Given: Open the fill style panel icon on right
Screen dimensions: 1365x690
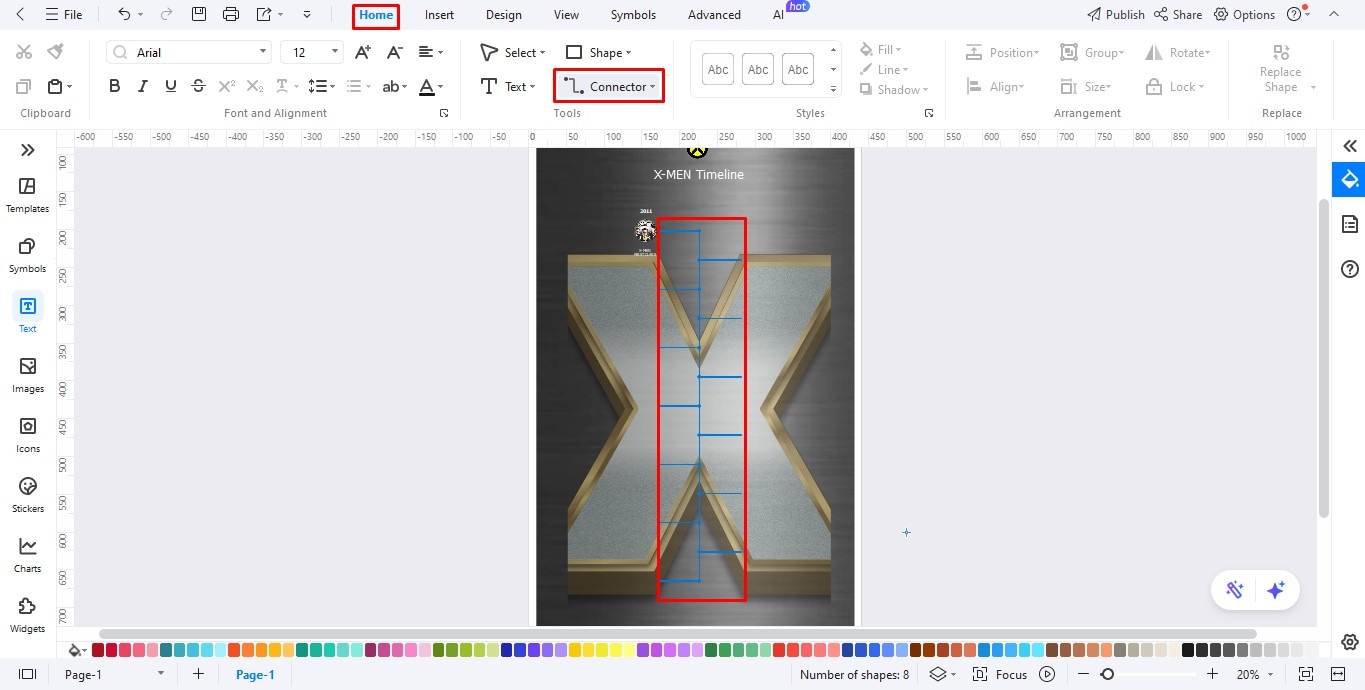Looking at the screenshot, I should pos(1350,180).
